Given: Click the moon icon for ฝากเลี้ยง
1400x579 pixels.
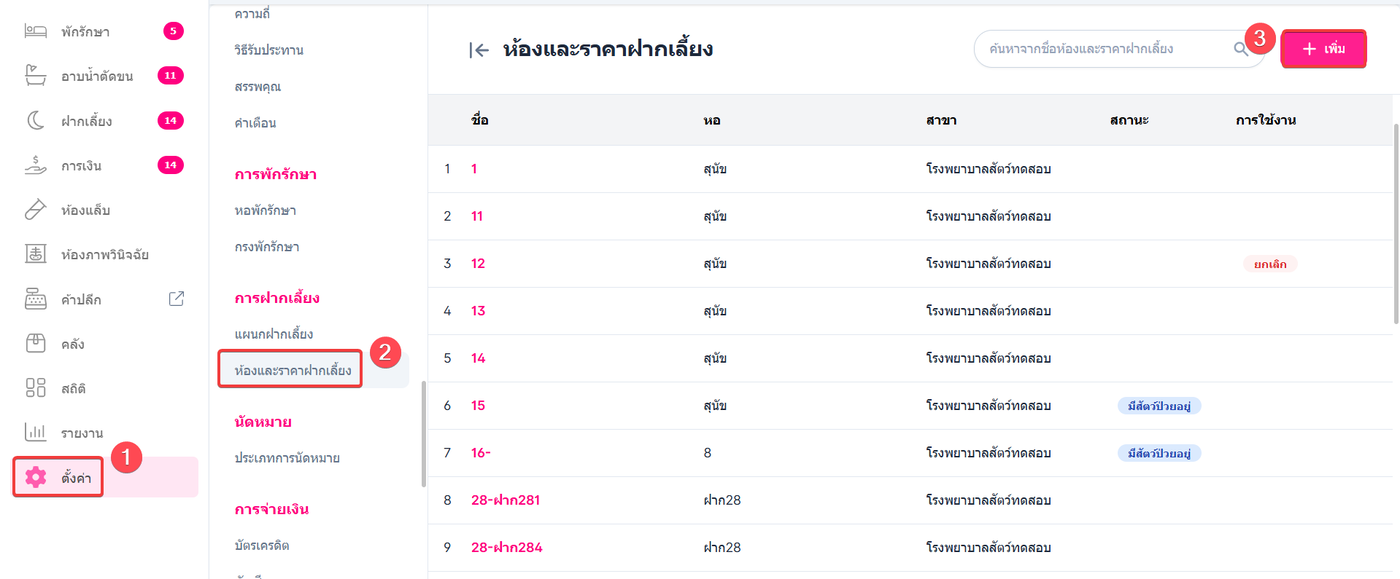Looking at the screenshot, I should tap(36, 121).
